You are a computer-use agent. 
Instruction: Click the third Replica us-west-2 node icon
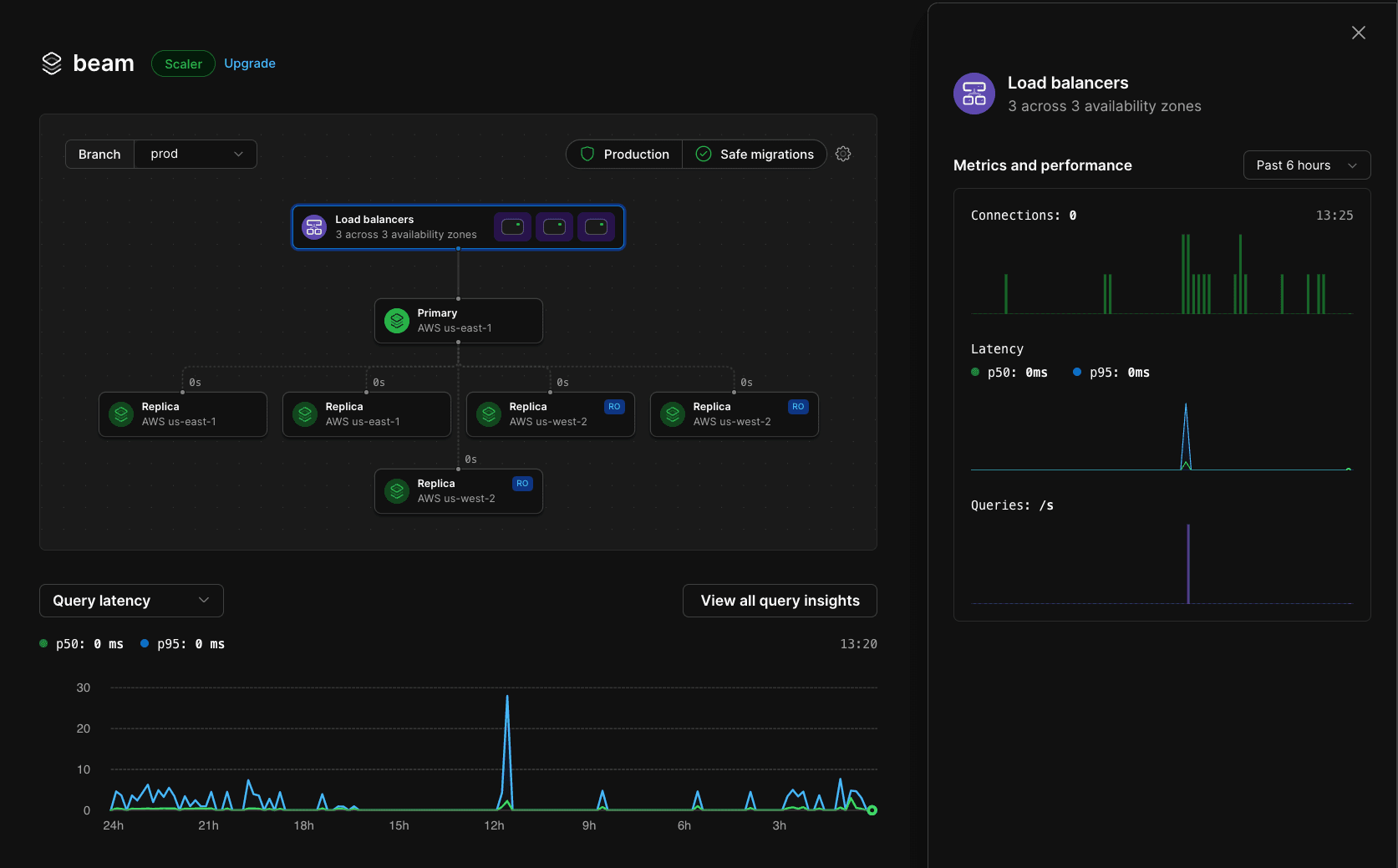point(489,414)
